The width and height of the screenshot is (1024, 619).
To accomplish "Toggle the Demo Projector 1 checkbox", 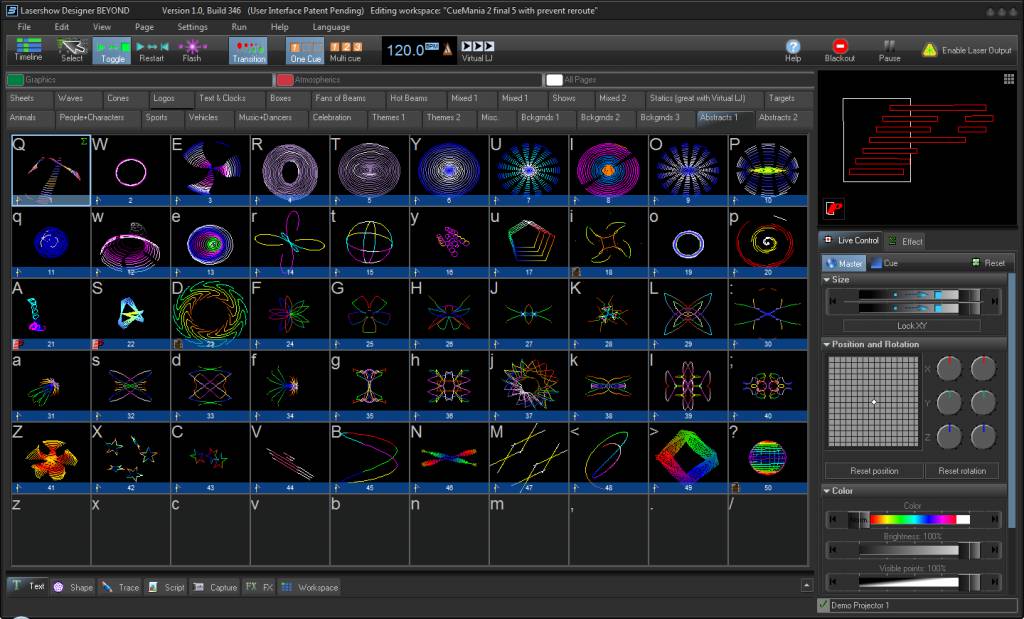I will pyautogui.click(x=823, y=605).
